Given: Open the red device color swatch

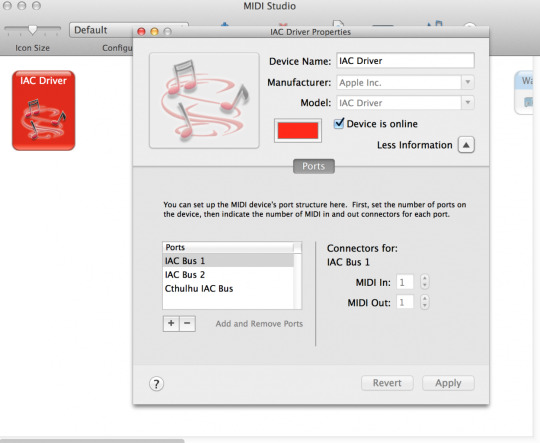Looking at the screenshot, I should [298, 131].
